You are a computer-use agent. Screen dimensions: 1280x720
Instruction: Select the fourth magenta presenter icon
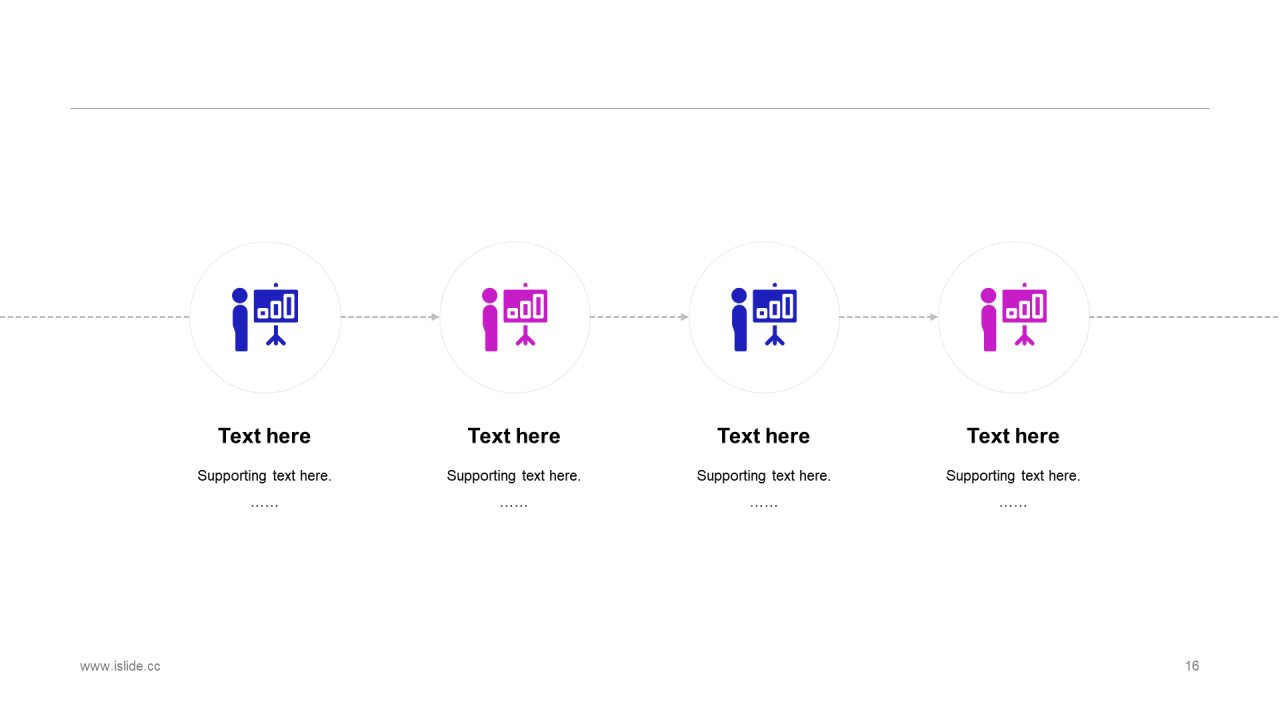(x=1014, y=317)
